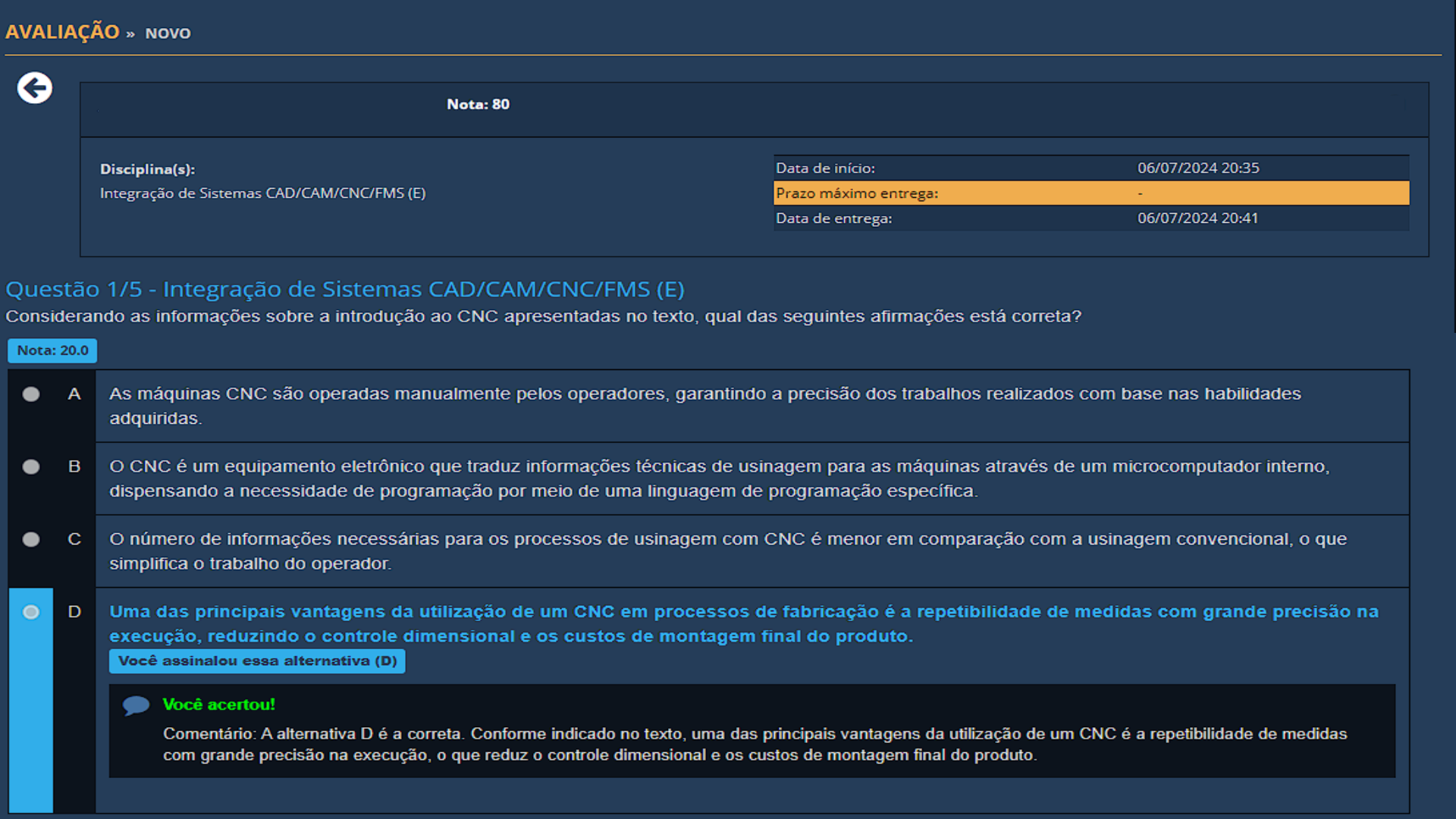Select radio button for alternative D
The image size is (1456, 819).
coord(31,612)
